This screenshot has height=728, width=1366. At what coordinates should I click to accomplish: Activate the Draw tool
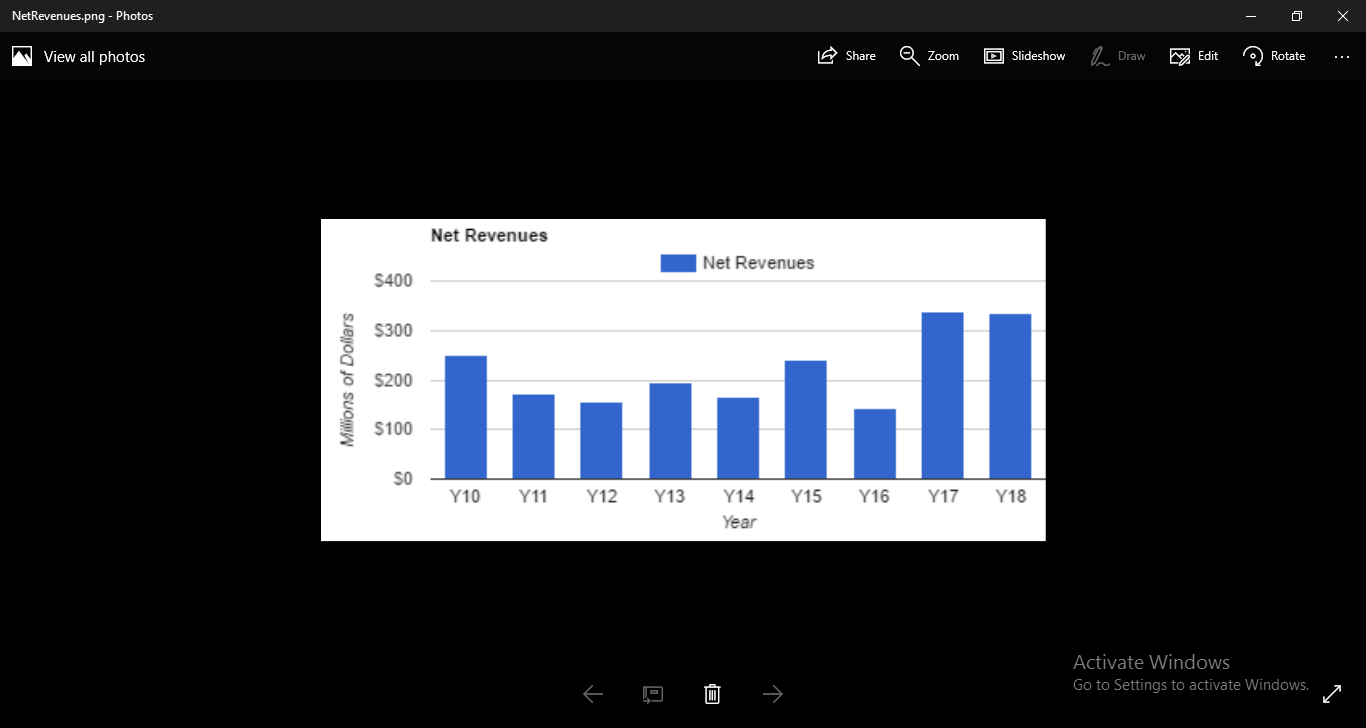(1117, 55)
